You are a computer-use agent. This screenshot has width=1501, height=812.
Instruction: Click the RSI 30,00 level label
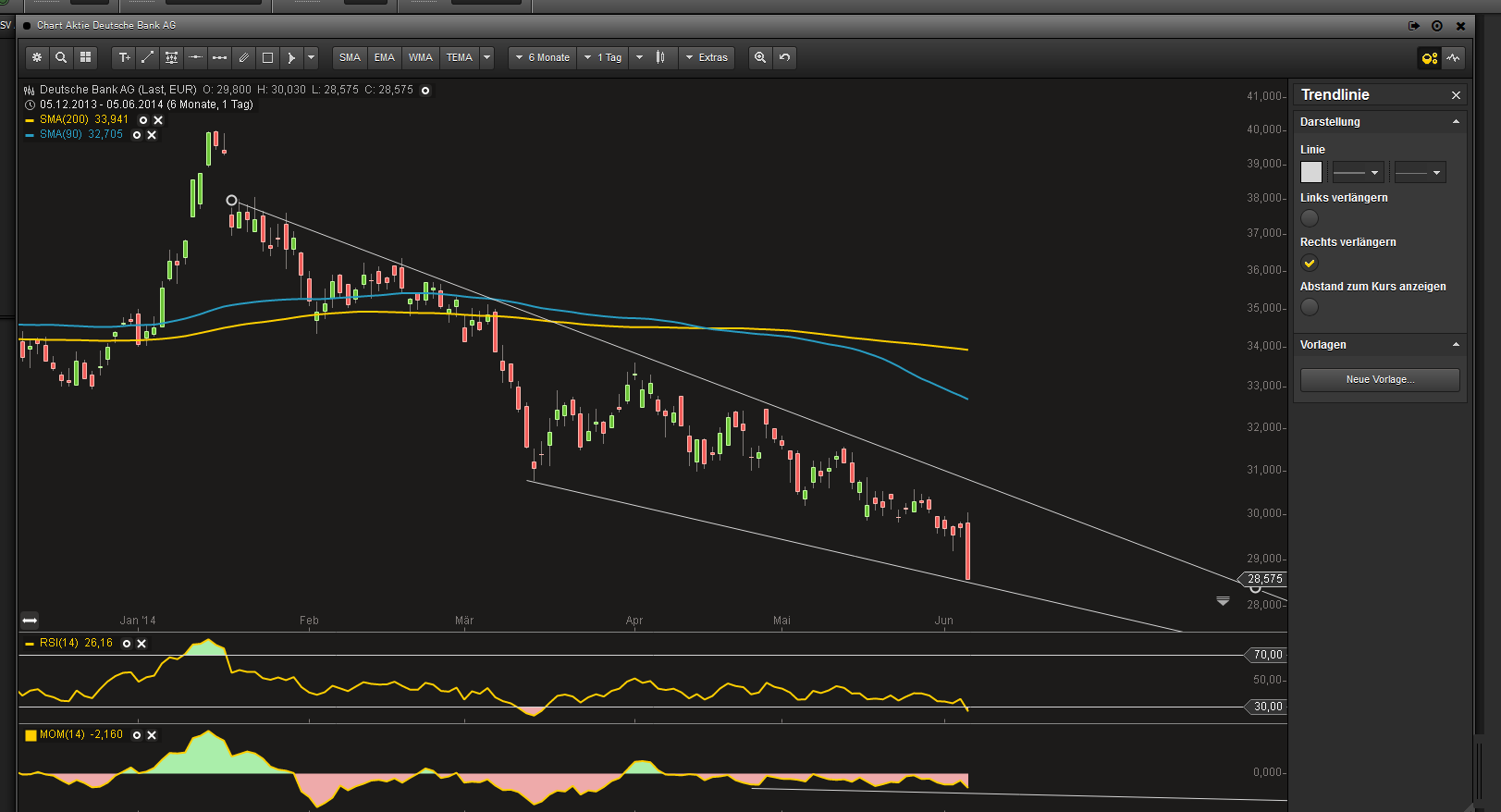(1267, 707)
